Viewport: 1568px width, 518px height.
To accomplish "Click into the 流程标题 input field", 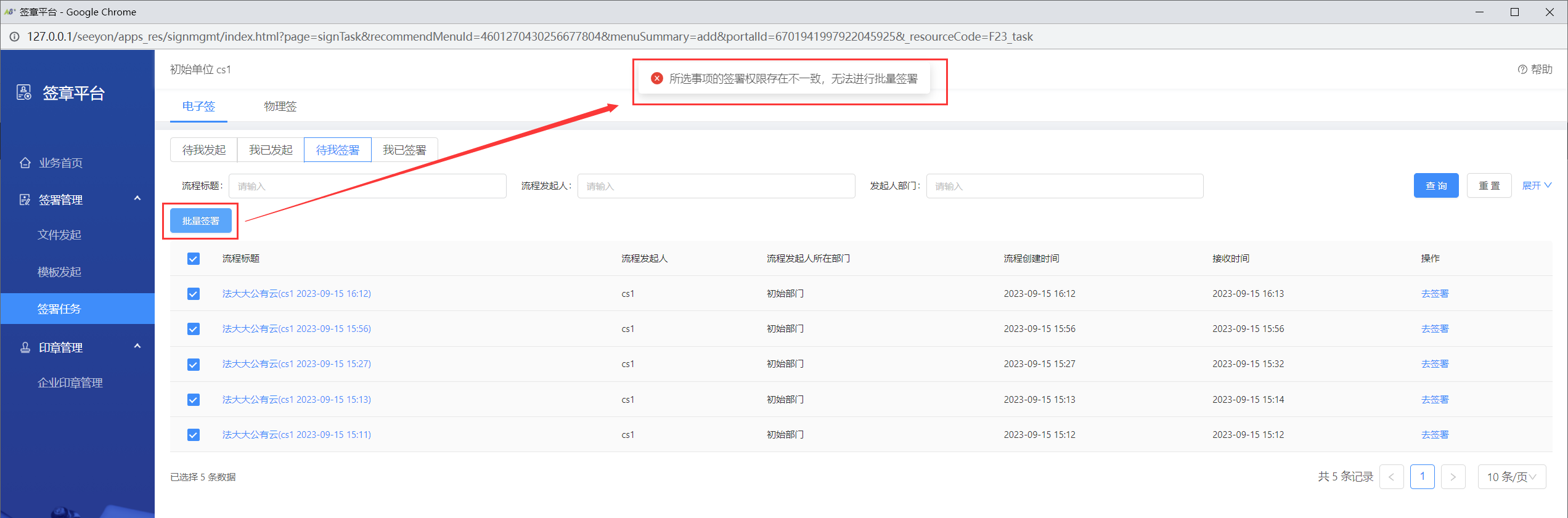I will pos(367,186).
